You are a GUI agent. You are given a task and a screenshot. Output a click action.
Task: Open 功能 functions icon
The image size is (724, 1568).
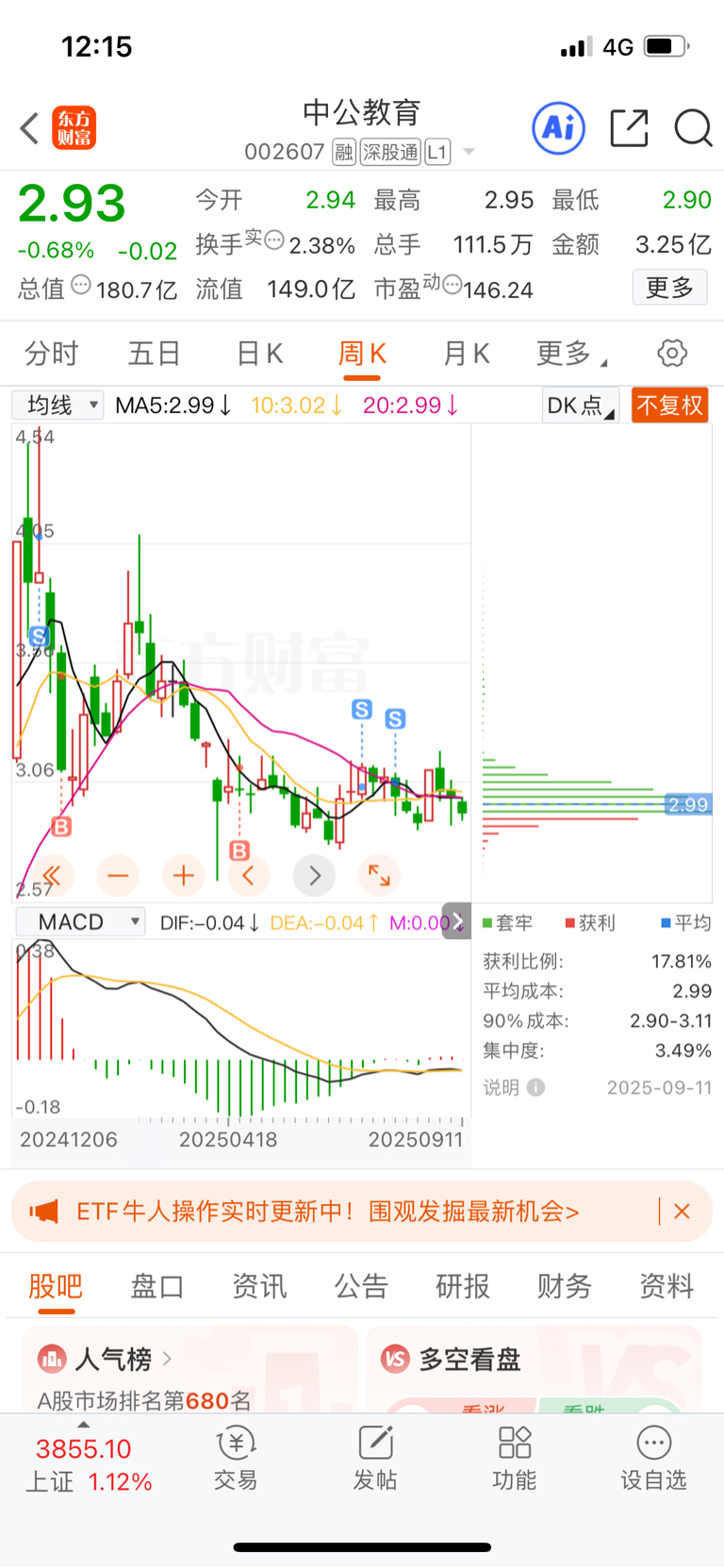tap(515, 1443)
